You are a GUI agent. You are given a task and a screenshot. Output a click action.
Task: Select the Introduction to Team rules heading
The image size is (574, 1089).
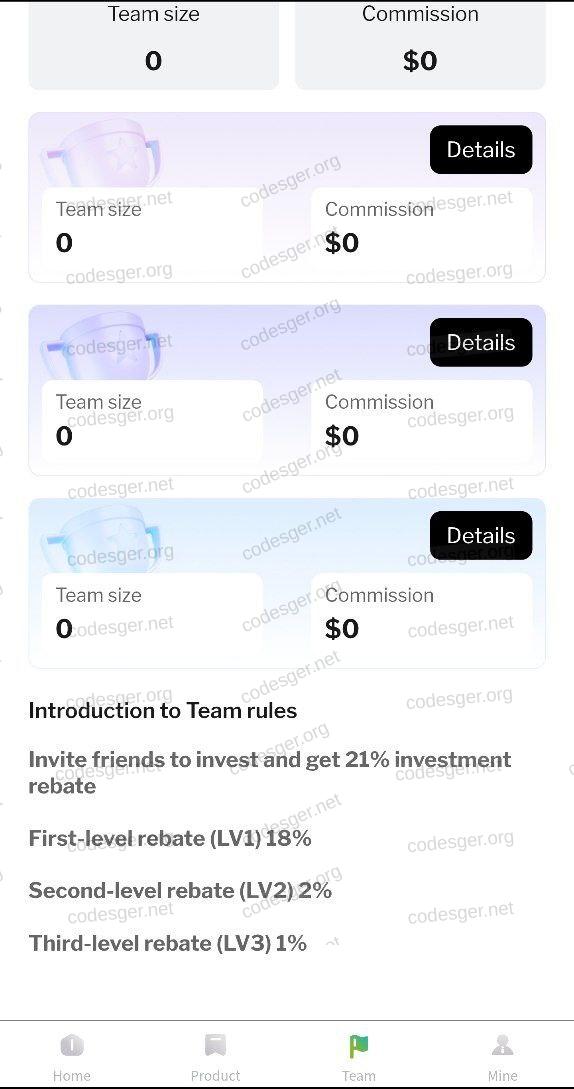pos(163,710)
